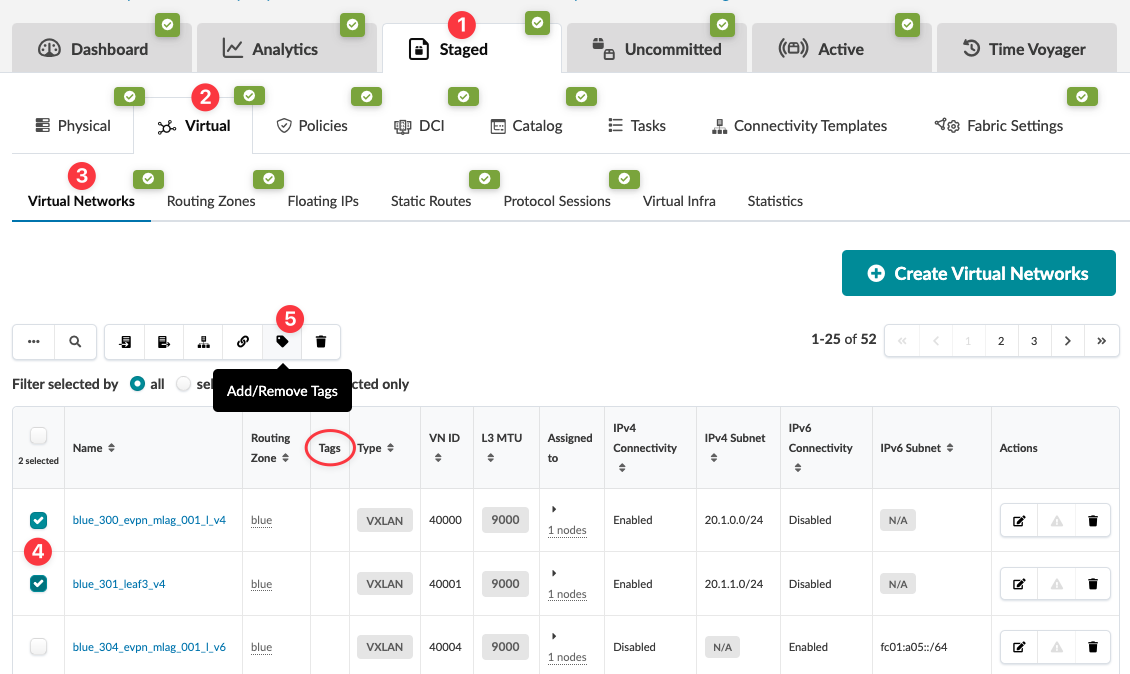
Task: Click the magnifier search icon in toolbar
Action: coord(75,342)
